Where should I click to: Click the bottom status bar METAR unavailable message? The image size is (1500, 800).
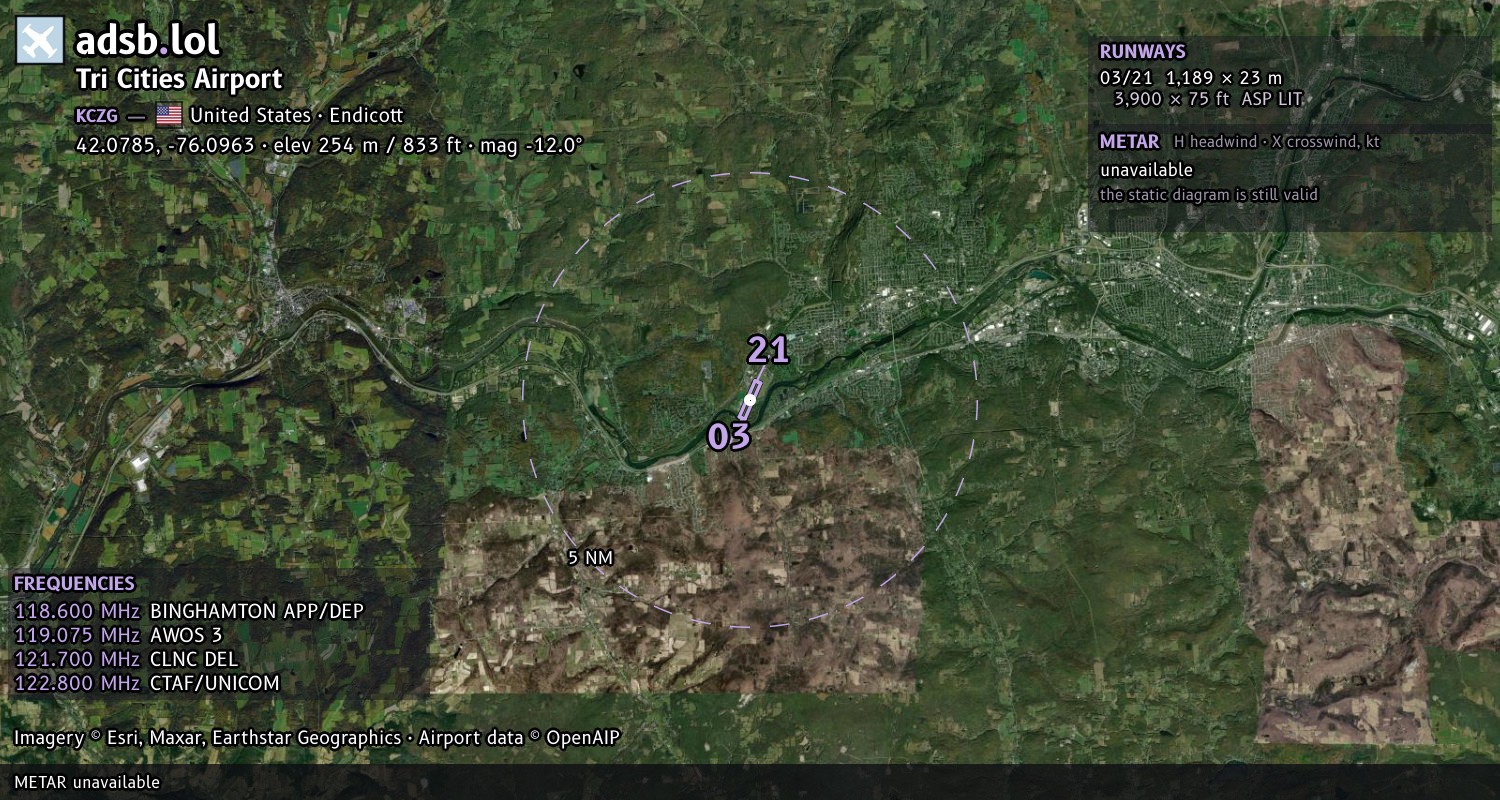click(87, 782)
